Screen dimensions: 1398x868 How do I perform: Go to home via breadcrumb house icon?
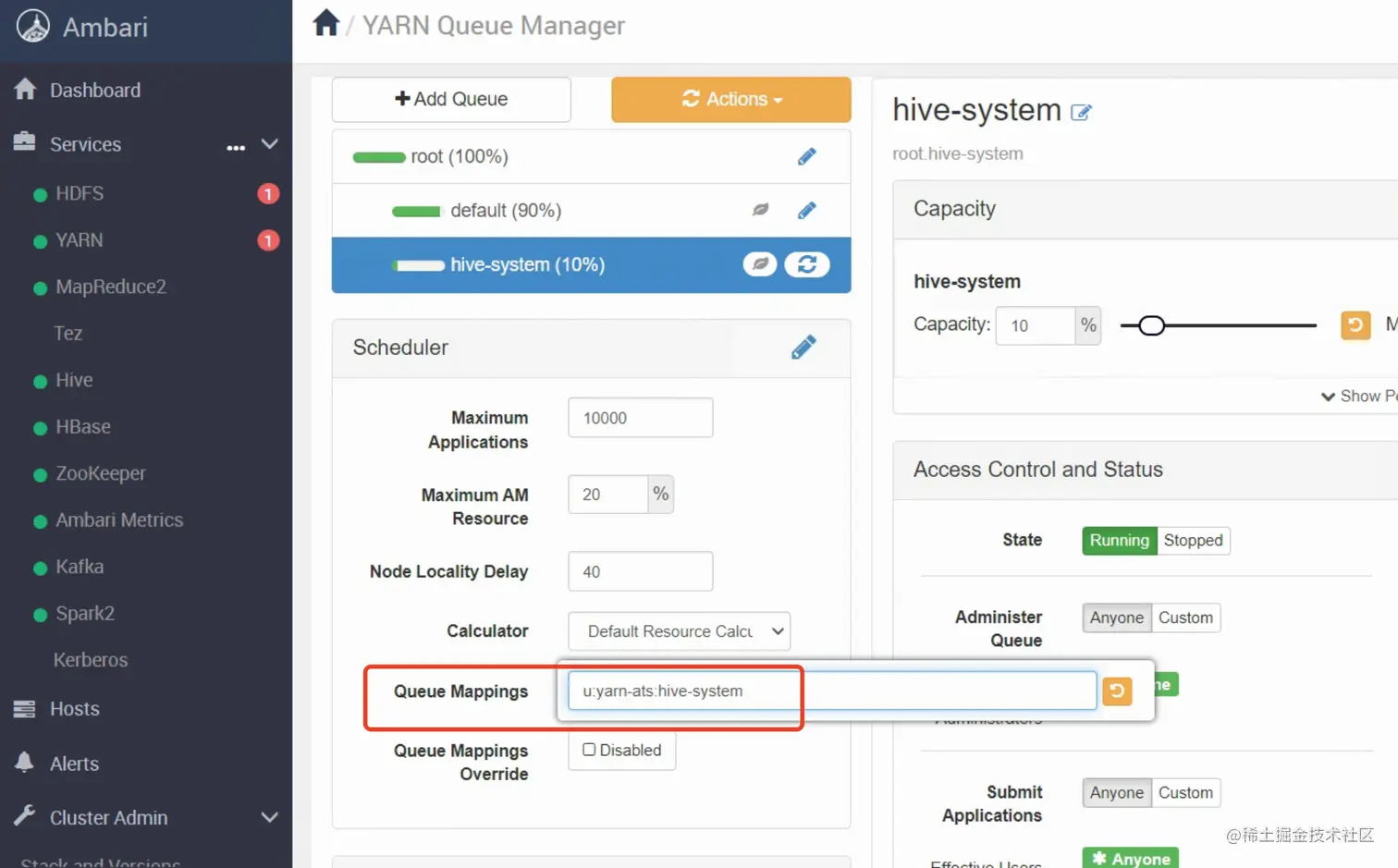tap(325, 22)
